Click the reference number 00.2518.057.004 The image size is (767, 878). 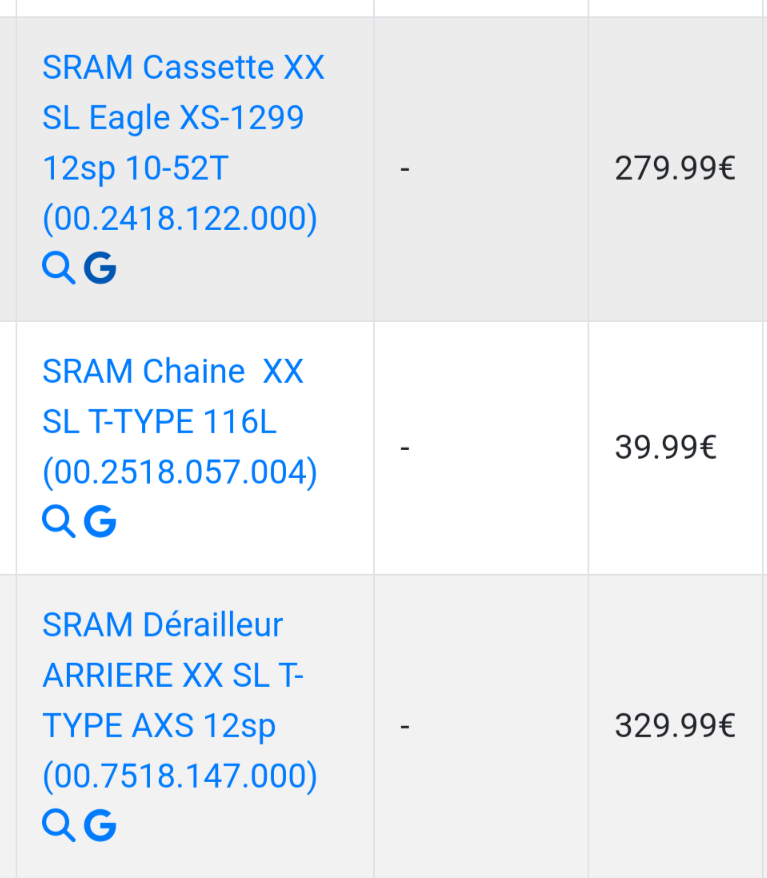tap(180, 472)
